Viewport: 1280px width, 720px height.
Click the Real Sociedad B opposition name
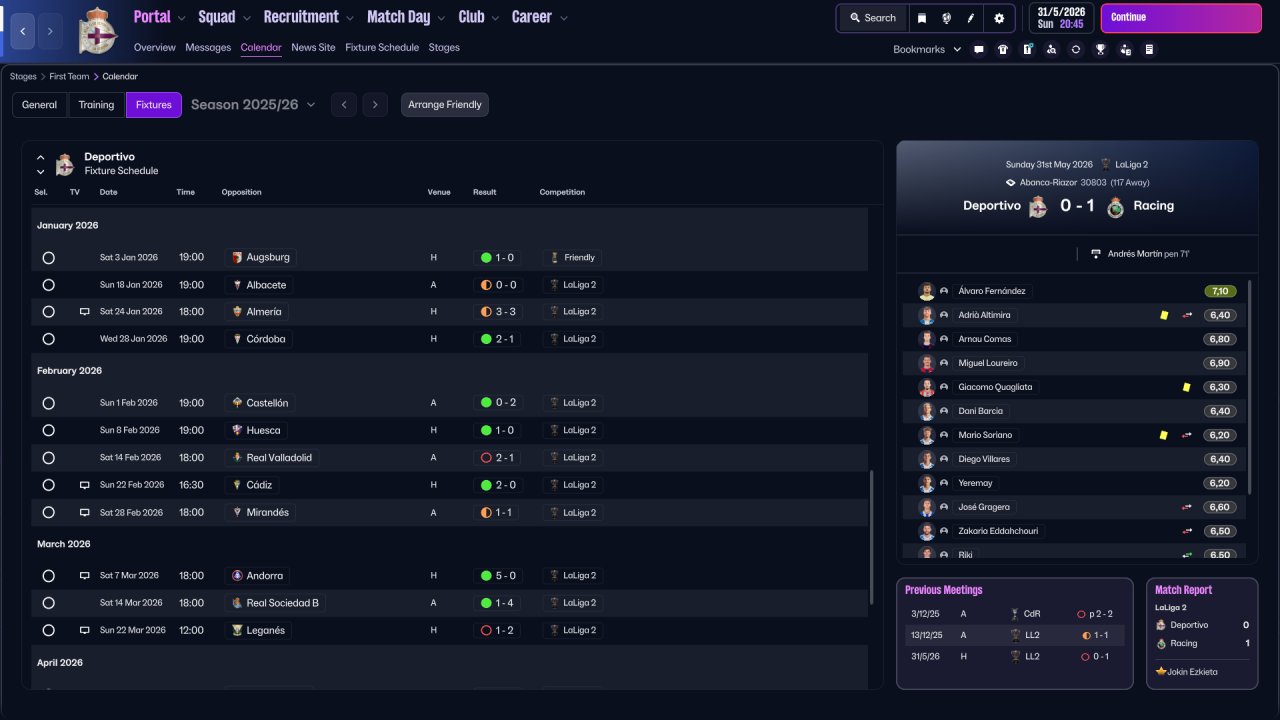coord(283,603)
